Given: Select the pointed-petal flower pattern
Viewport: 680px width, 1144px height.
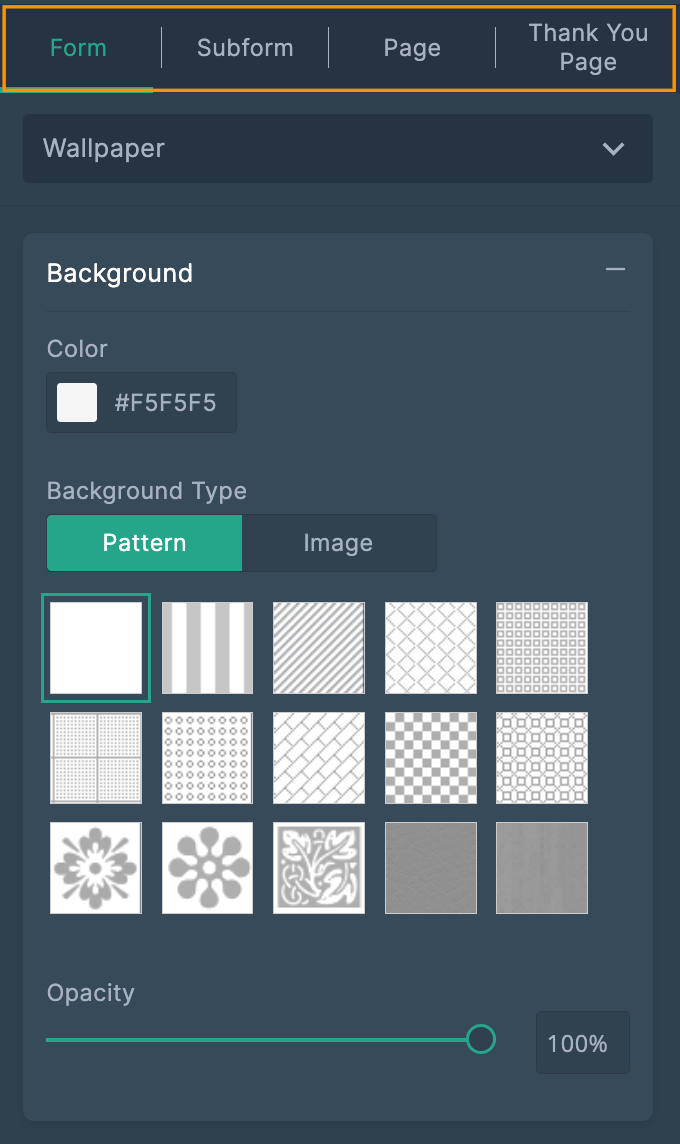Looking at the screenshot, I should pyautogui.click(x=96, y=868).
